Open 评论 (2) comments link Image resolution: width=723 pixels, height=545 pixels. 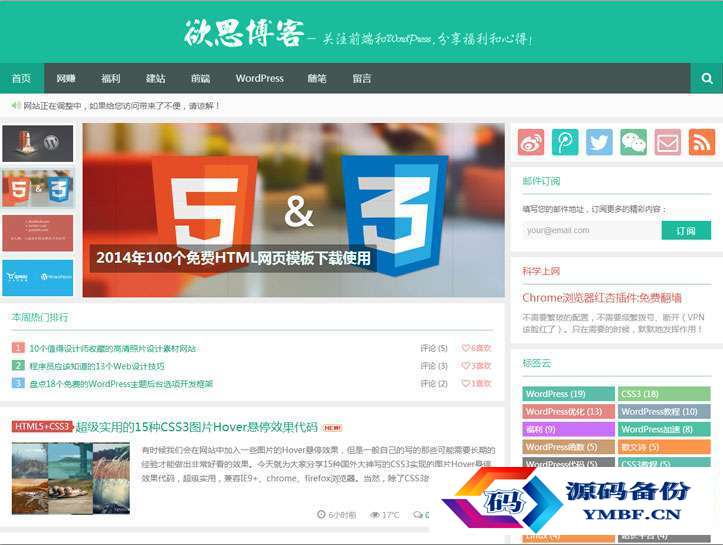434,383
